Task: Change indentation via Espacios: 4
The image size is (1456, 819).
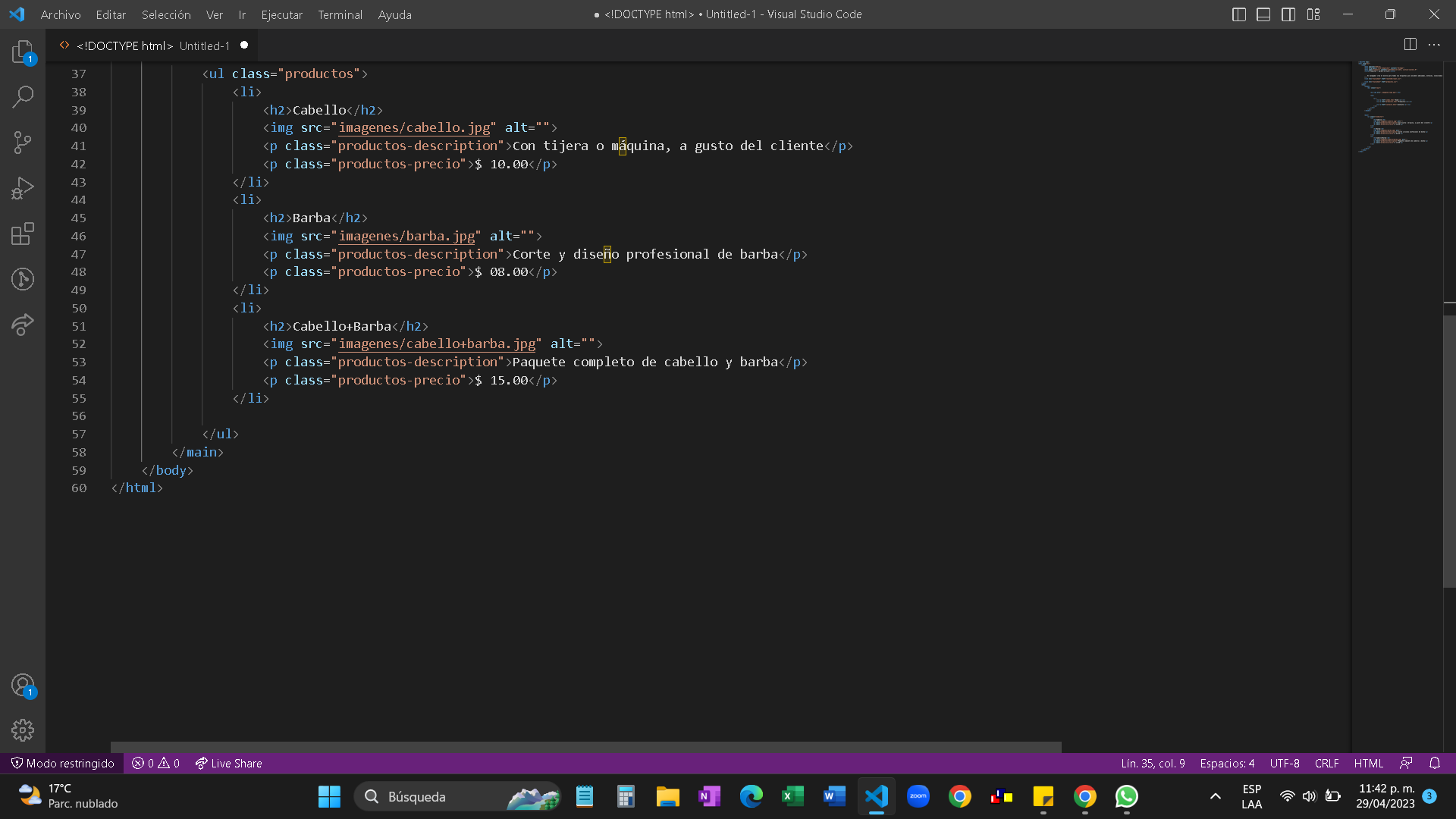Action: click(x=1227, y=763)
